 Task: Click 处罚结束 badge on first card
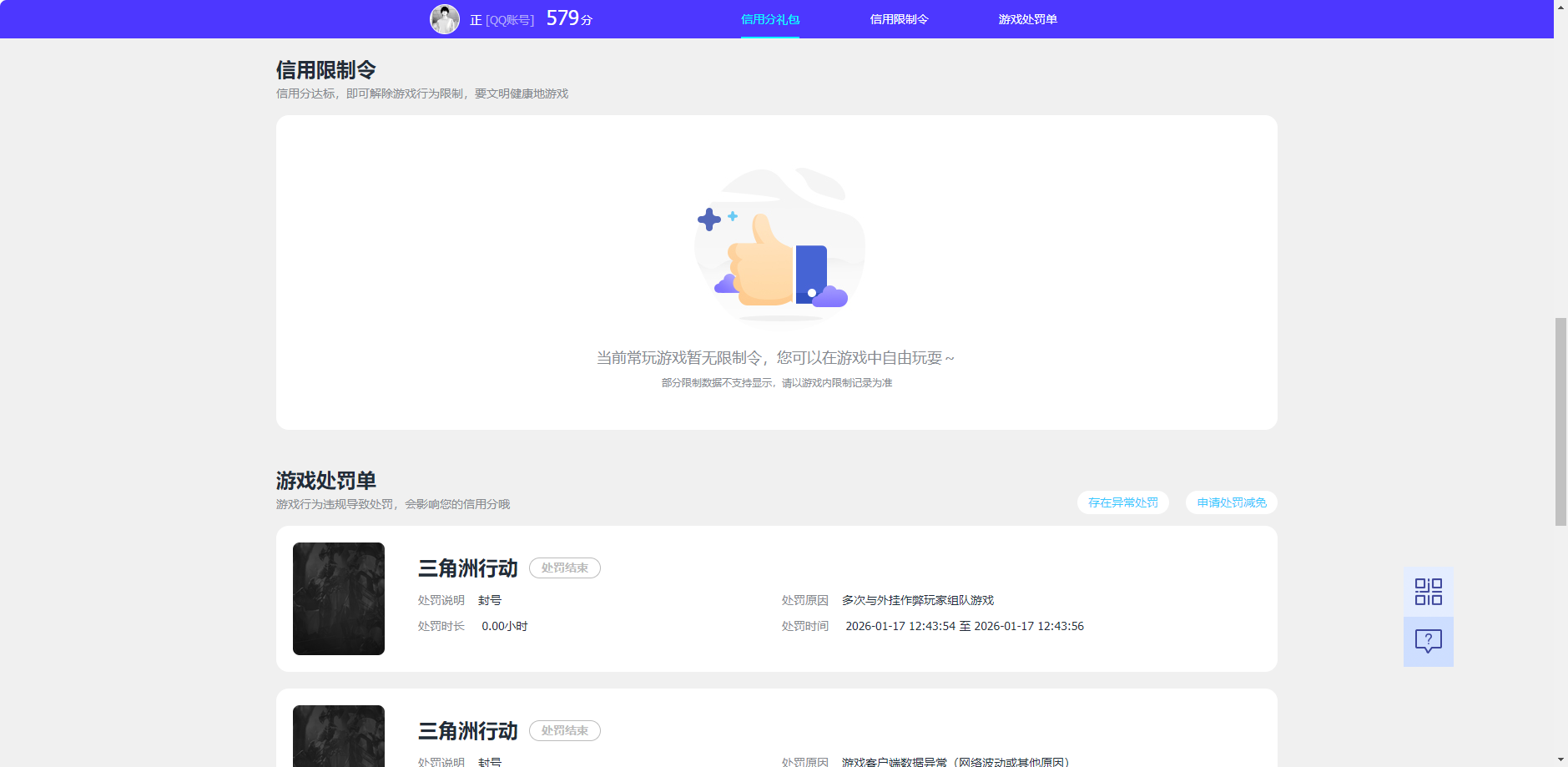coord(565,568)
